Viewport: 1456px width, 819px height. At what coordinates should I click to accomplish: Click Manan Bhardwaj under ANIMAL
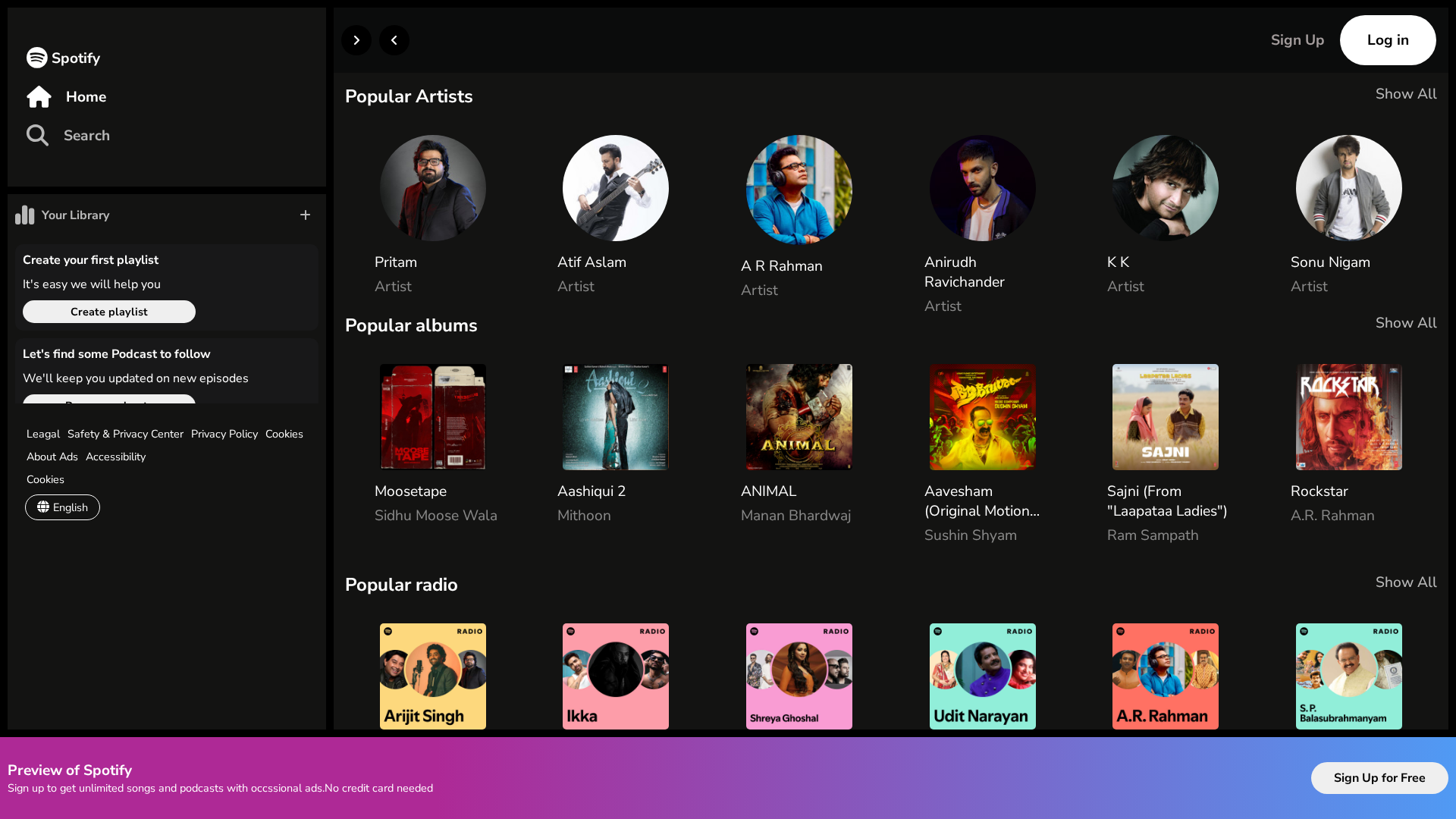pos(795,516)
